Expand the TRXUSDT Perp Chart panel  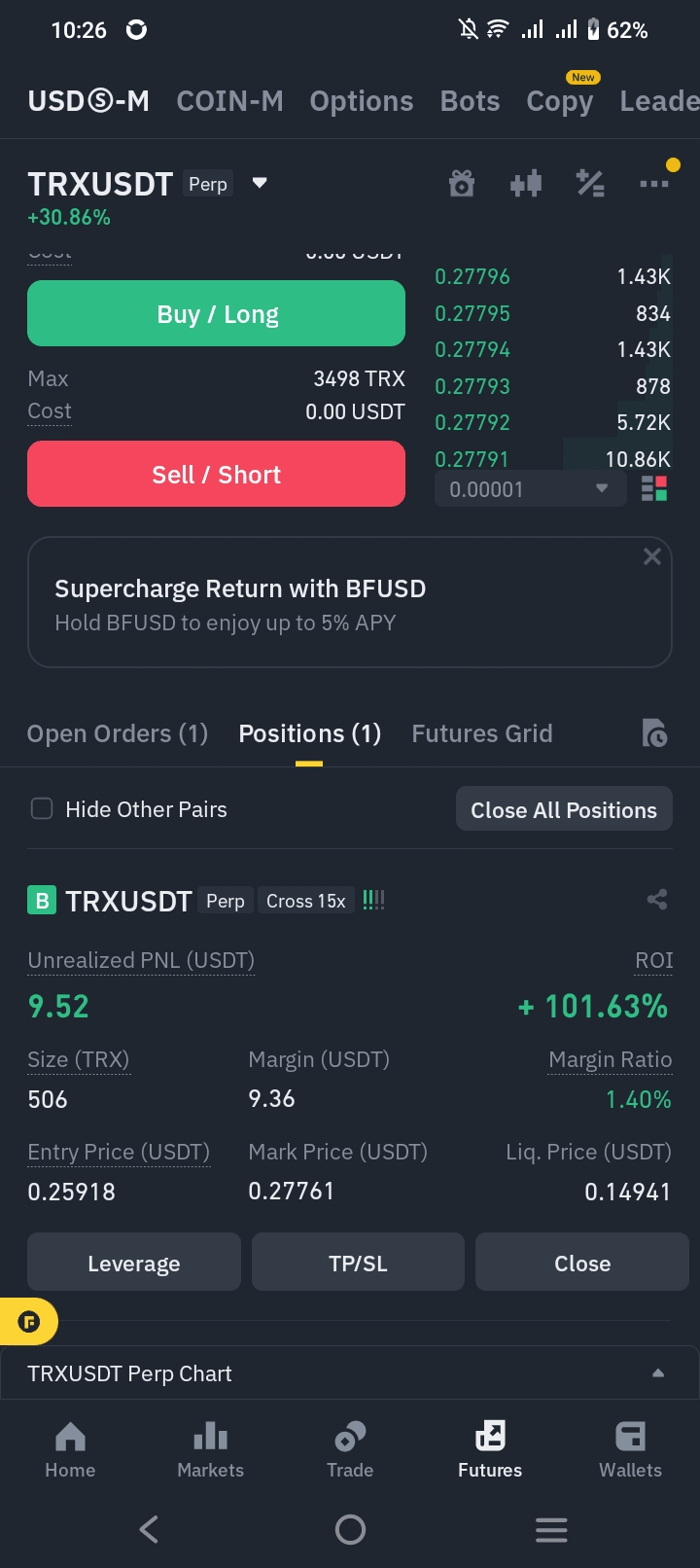pyautogui.click(x=350, y=1373)
